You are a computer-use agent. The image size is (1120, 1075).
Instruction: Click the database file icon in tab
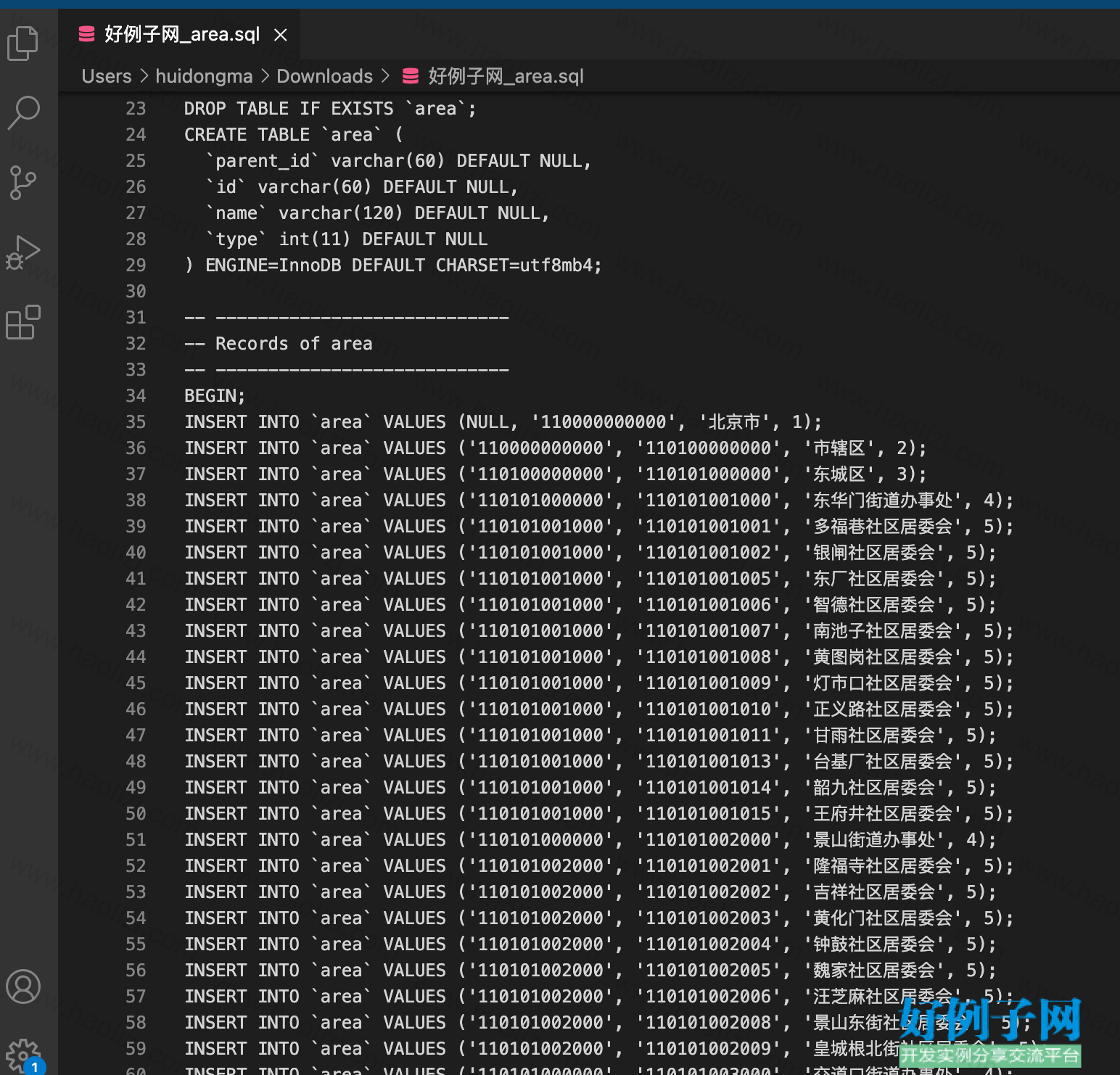(86, 34)
